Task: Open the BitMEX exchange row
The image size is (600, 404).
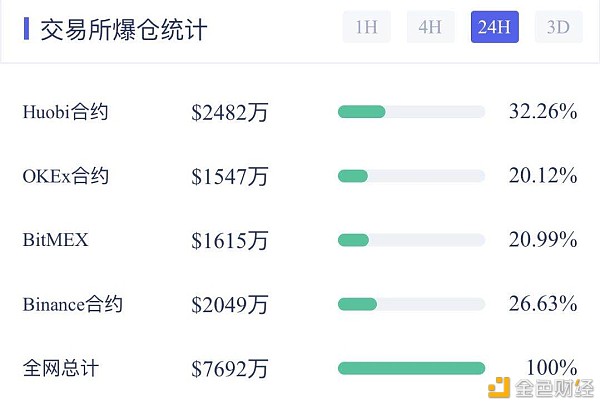Action: (x=300, y=240)
